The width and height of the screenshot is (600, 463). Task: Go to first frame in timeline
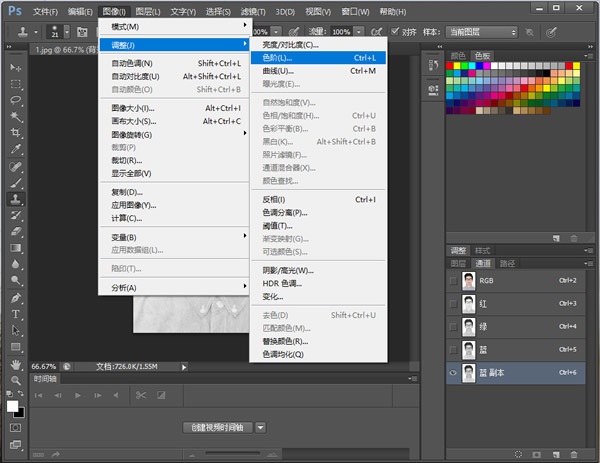pos(38,395)
